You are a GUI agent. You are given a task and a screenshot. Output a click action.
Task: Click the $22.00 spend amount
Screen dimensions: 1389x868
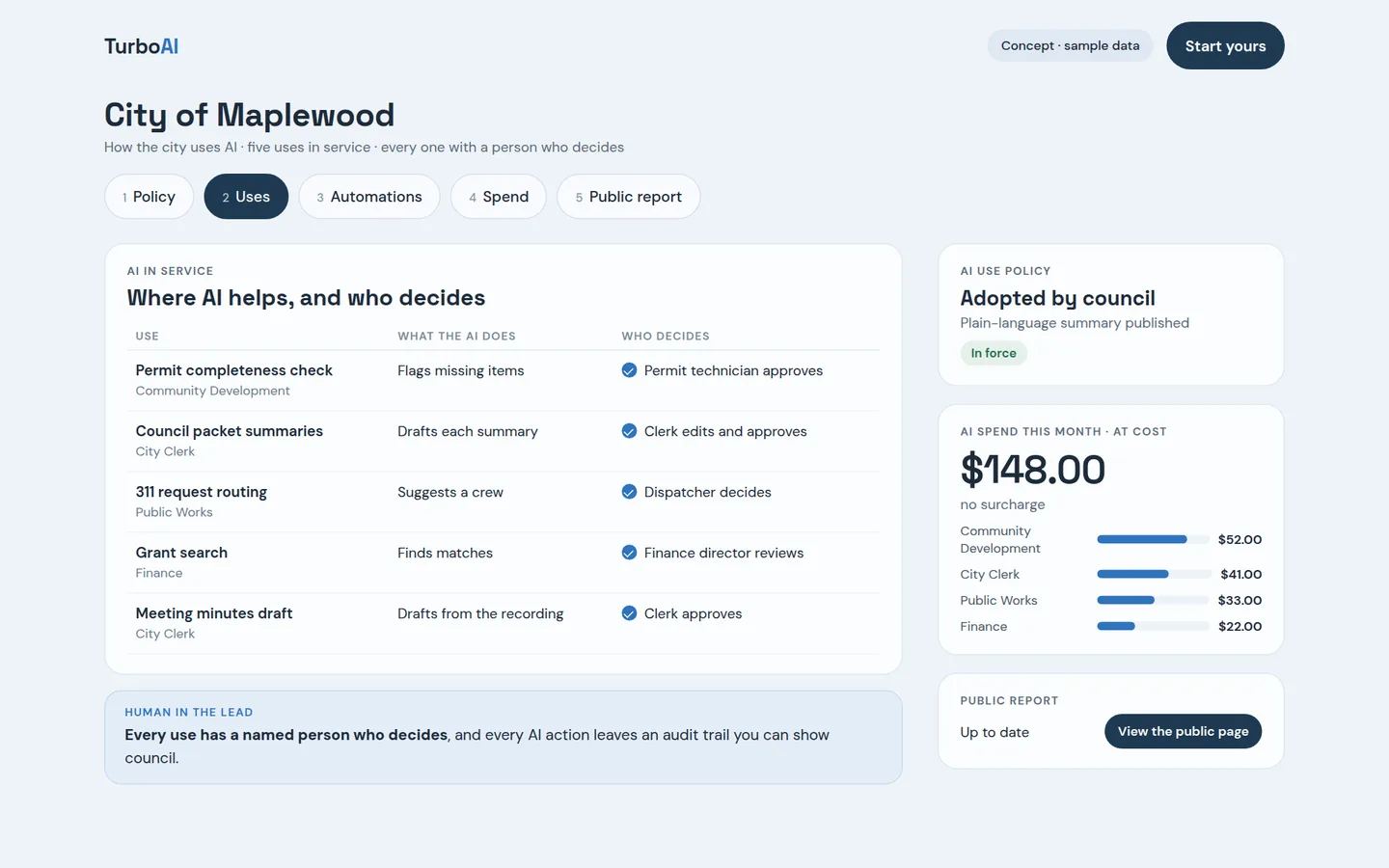[x=1239, y=626]
